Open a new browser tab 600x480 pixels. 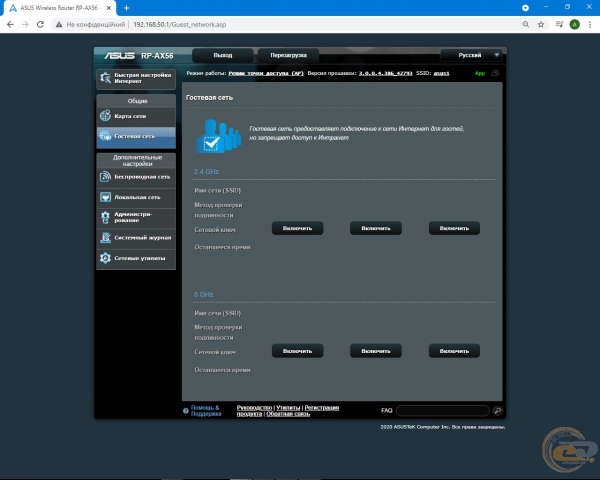click(x=127, y=8)
